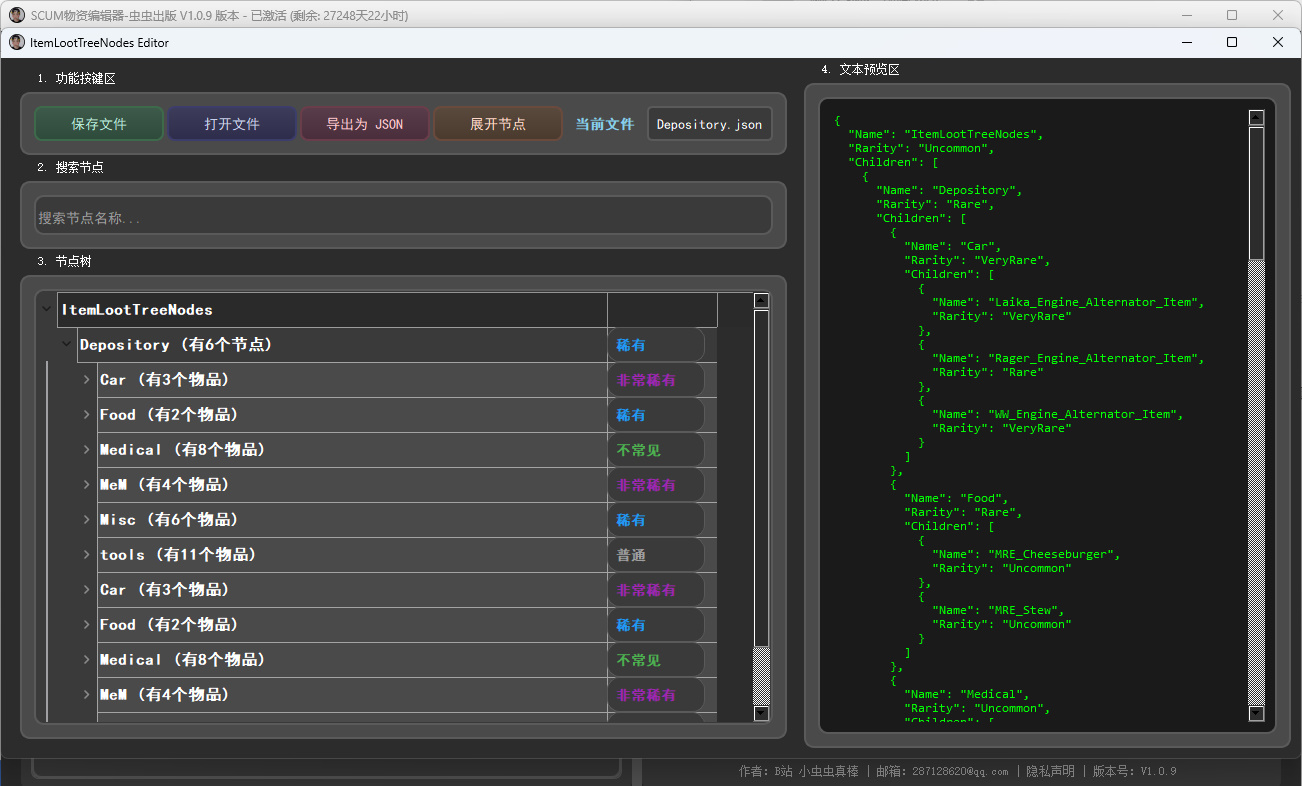Click the 保存文件 save button

(99, 124)
